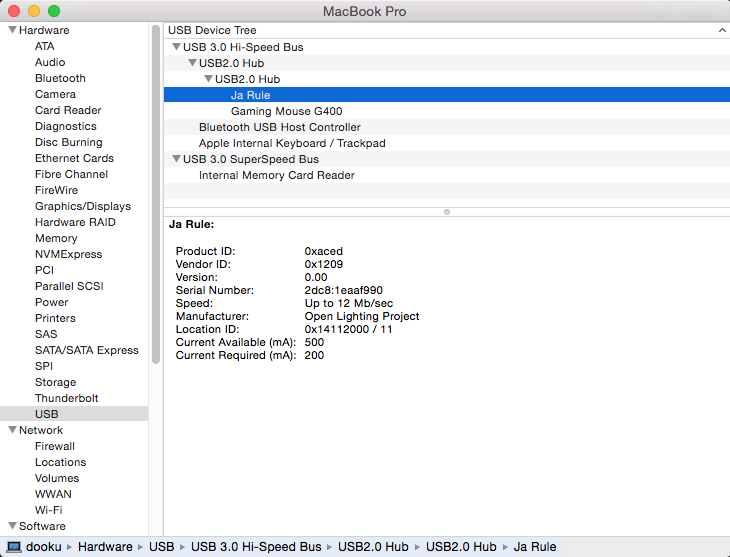Click the sort arrow in column header
The height and width of the screenshot is (557, 730).
click(x=721, y=30)
